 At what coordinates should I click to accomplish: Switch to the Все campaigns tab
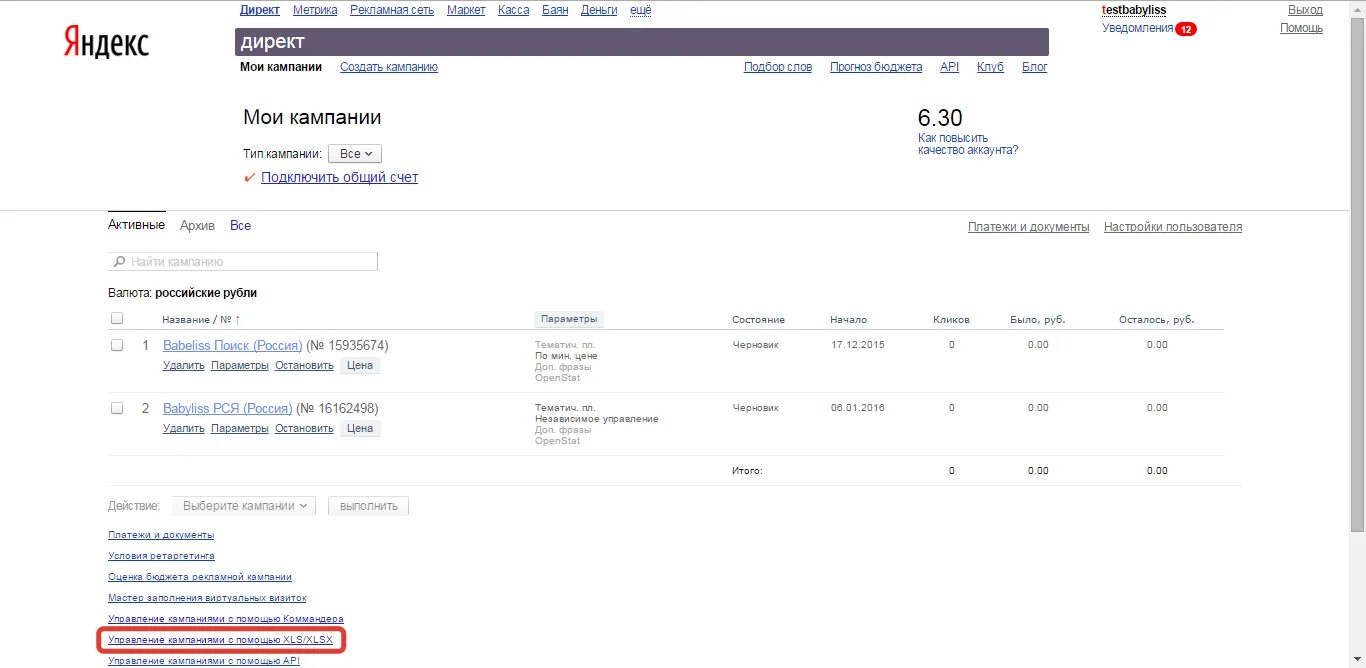[240, 226]
